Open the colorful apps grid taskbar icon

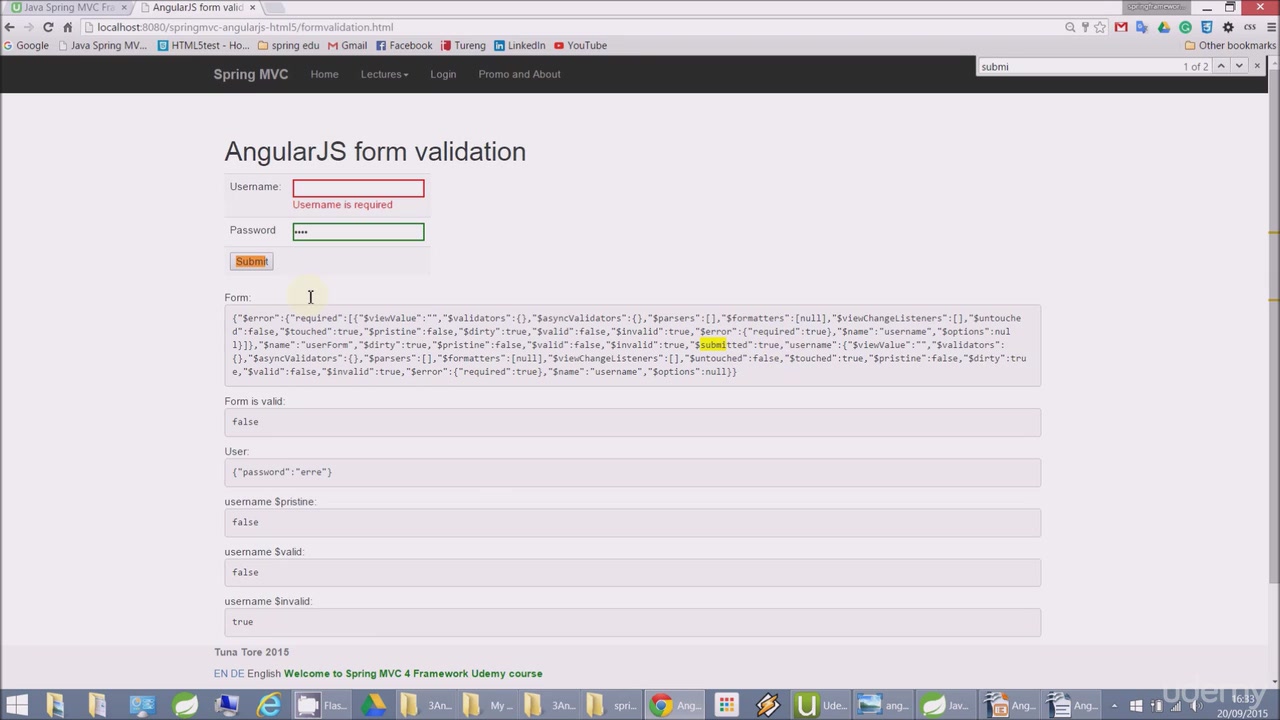click(726, 705)
